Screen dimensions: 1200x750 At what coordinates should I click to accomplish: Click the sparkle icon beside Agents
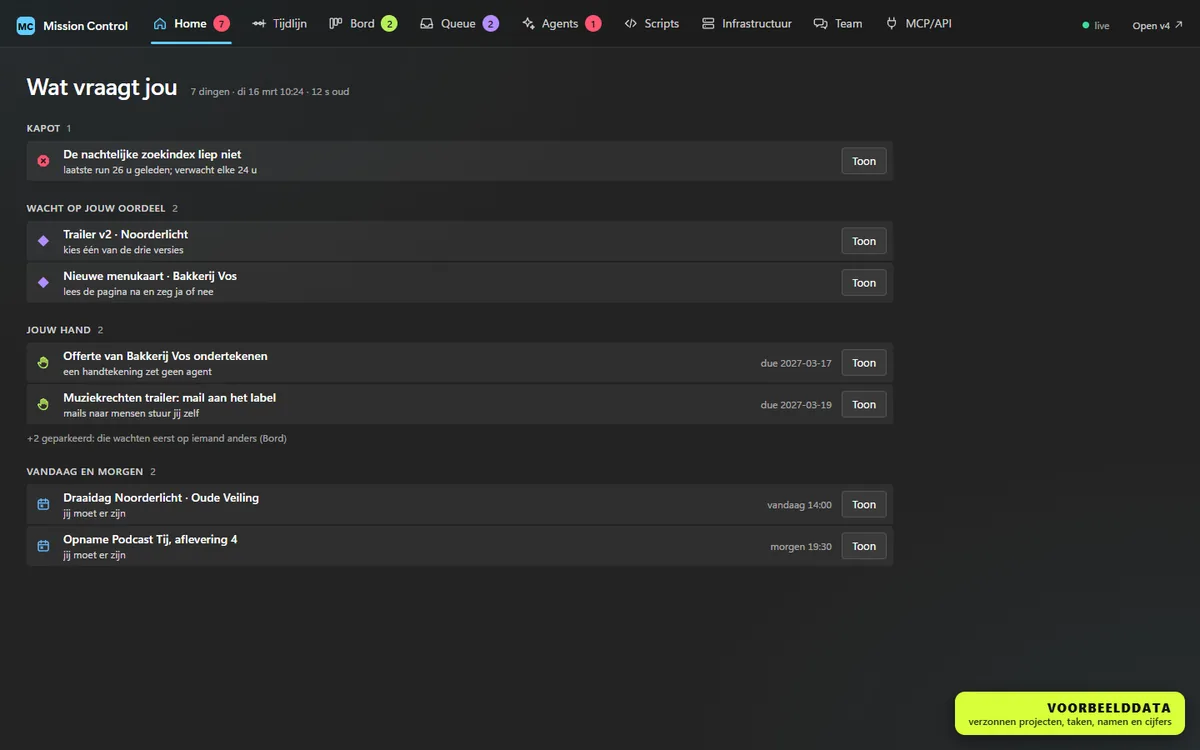(528, 23)
